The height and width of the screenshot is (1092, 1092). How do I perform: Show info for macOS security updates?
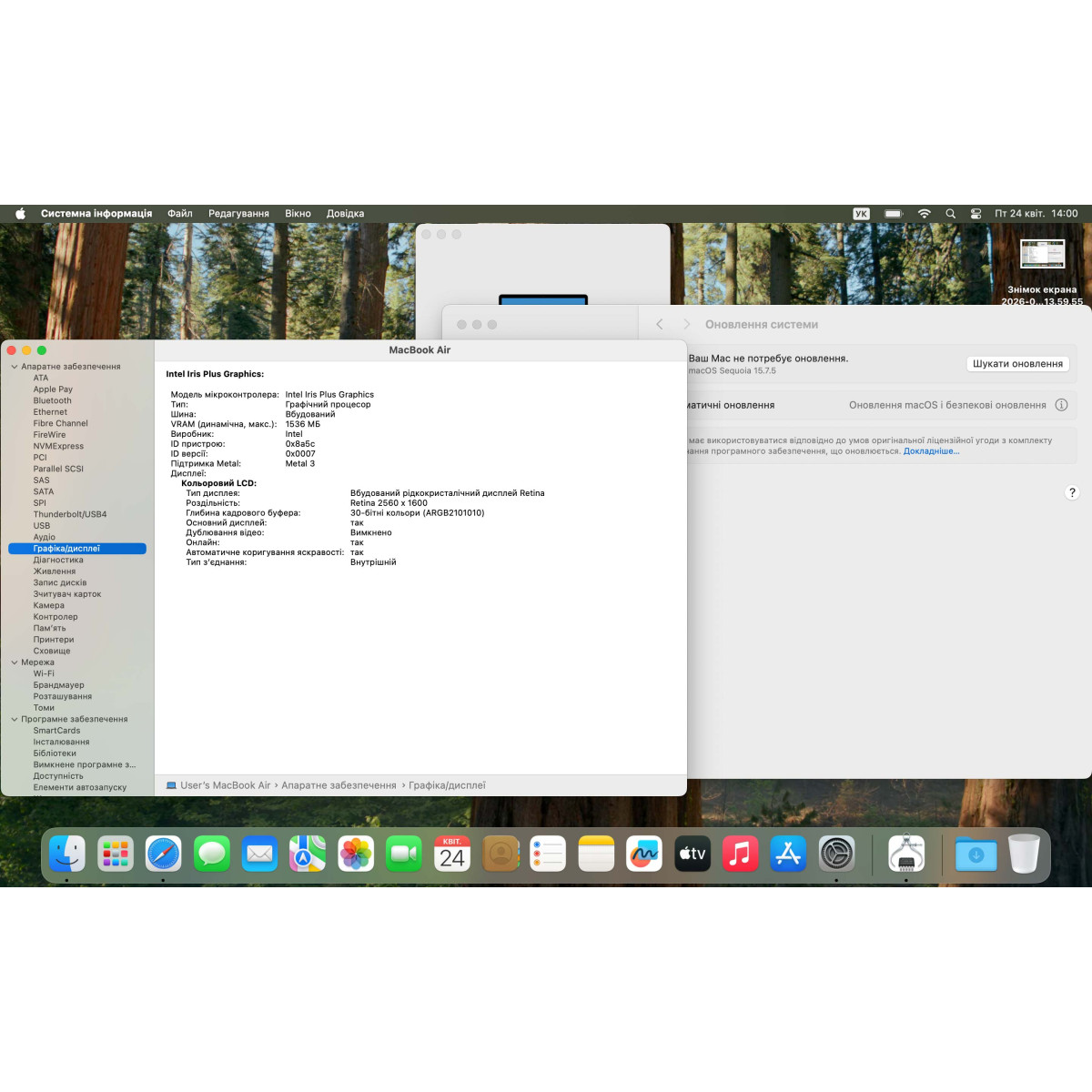[1061, 405]
